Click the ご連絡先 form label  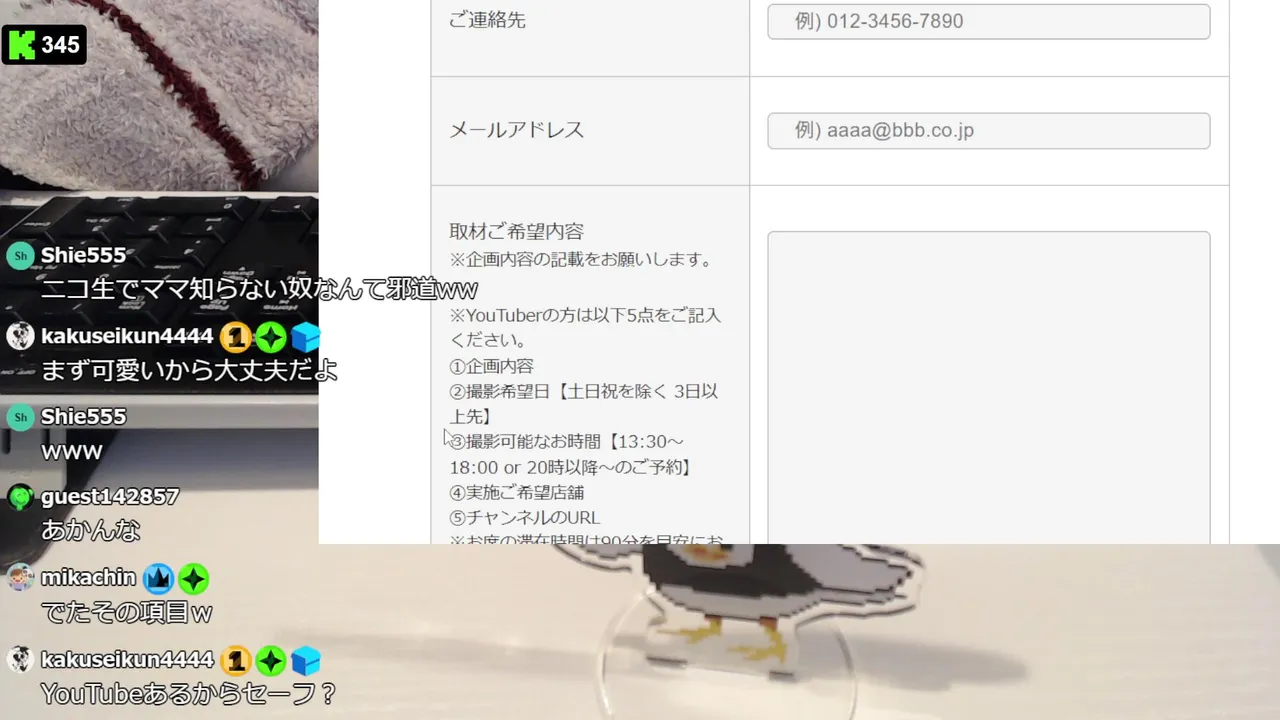click(x=487, y=20)
